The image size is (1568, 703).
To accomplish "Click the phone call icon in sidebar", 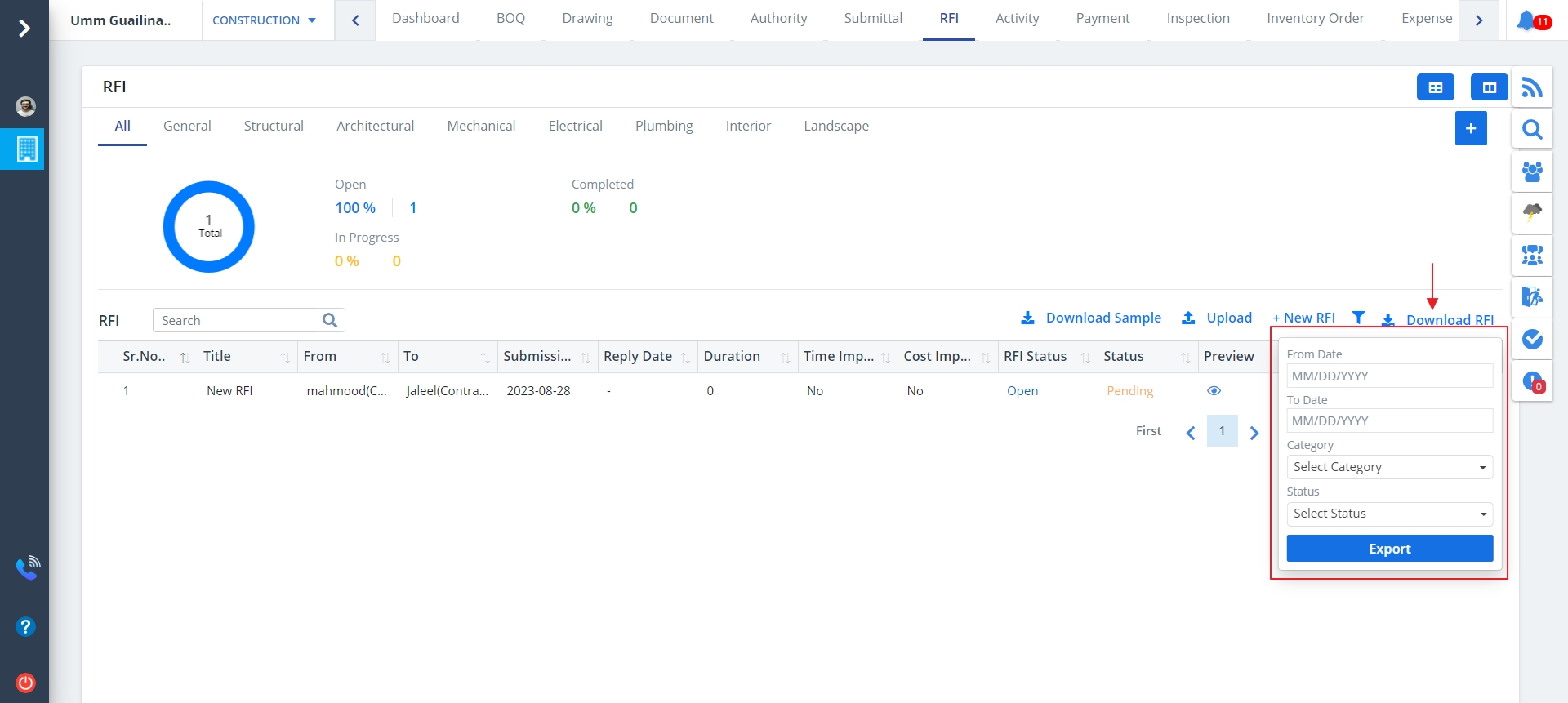I will coord(27,567).
